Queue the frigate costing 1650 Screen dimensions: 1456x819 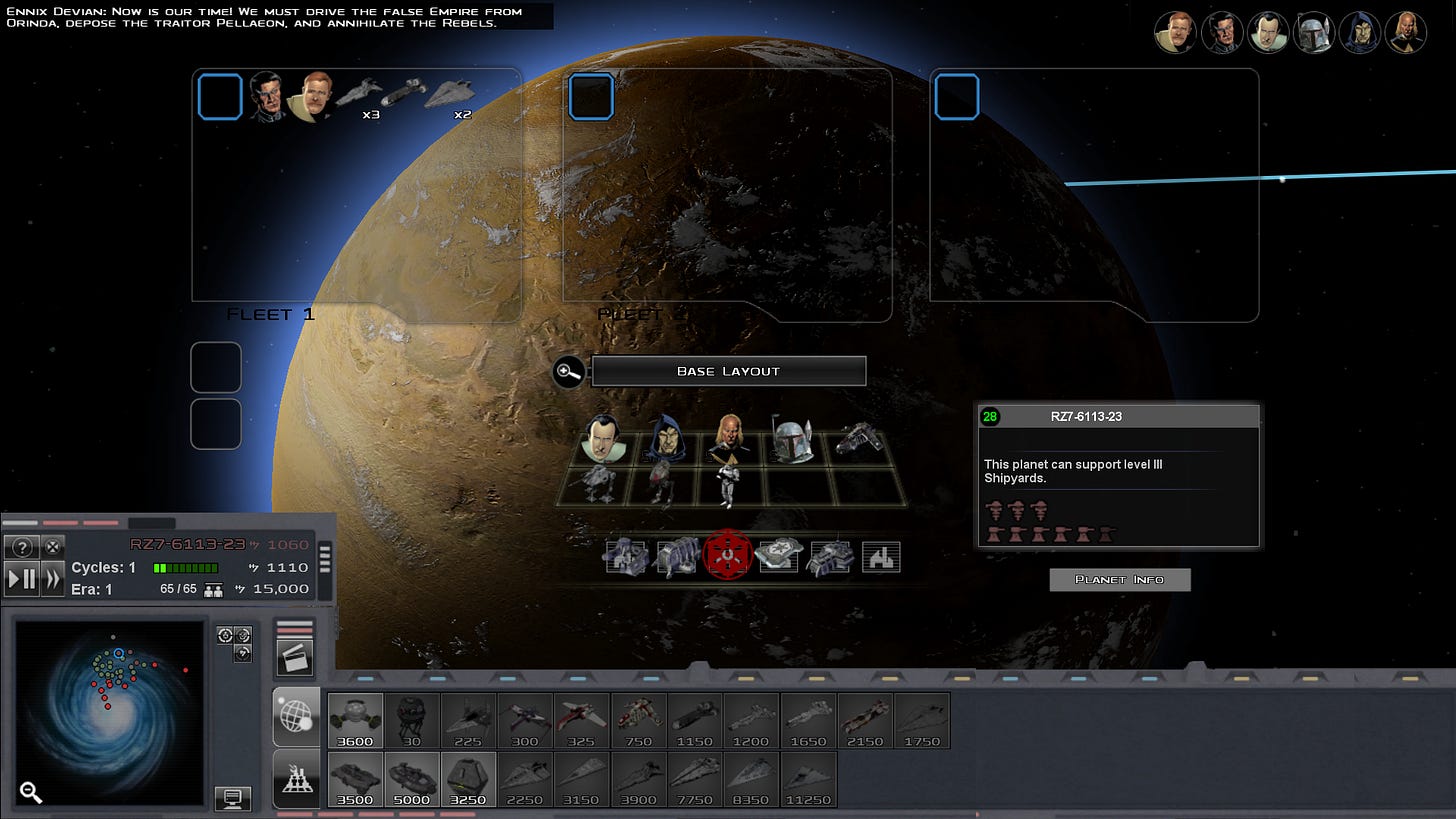click(808, 721)
